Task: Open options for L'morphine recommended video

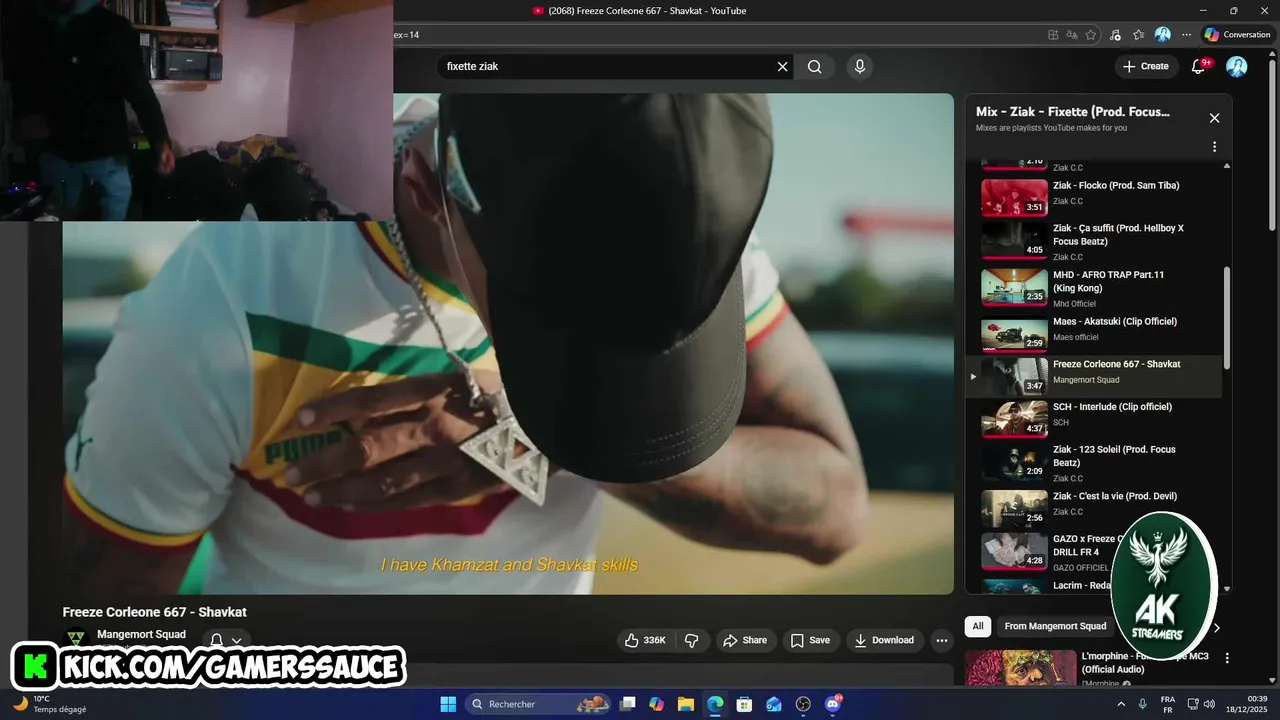Action: [1227, 658]
